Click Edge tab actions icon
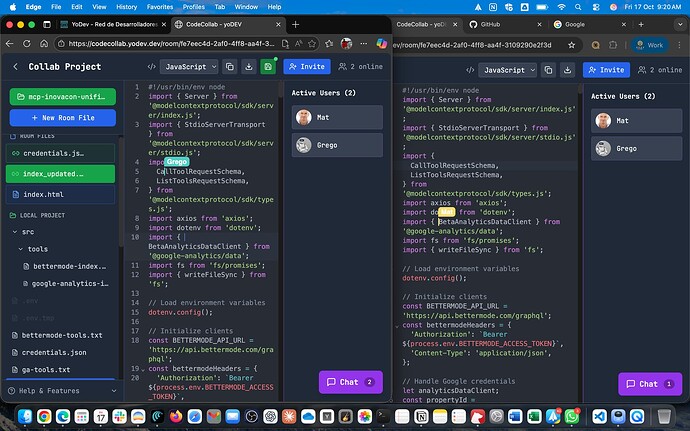690x431 pixels. (47, 24)
